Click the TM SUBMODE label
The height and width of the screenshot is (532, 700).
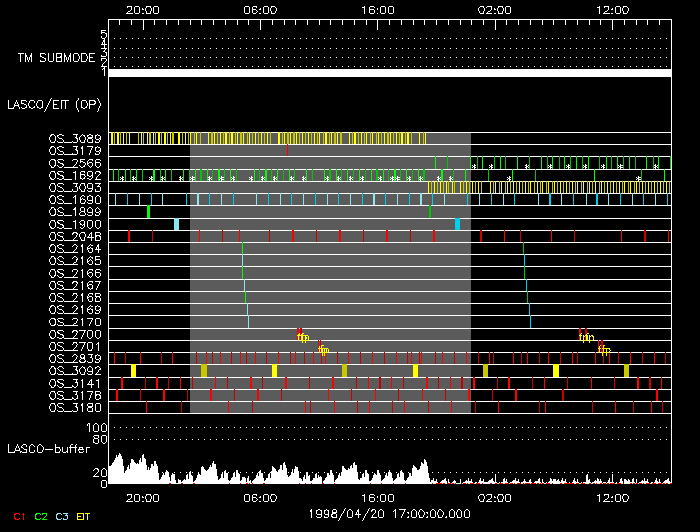tap(54, 57)
